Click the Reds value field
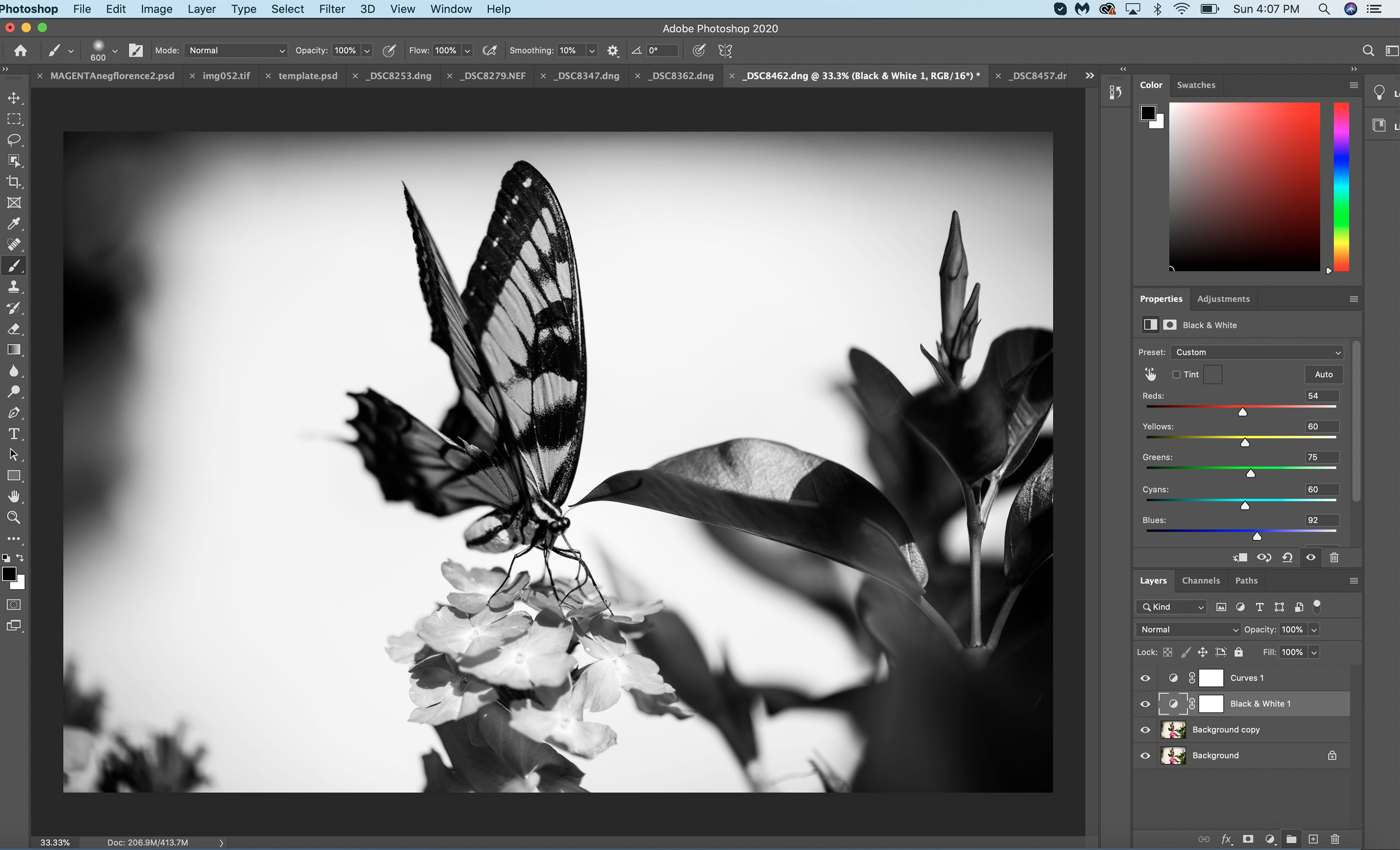Image resolution: width=1400 pixels, height=850 pixels. 1322,396
